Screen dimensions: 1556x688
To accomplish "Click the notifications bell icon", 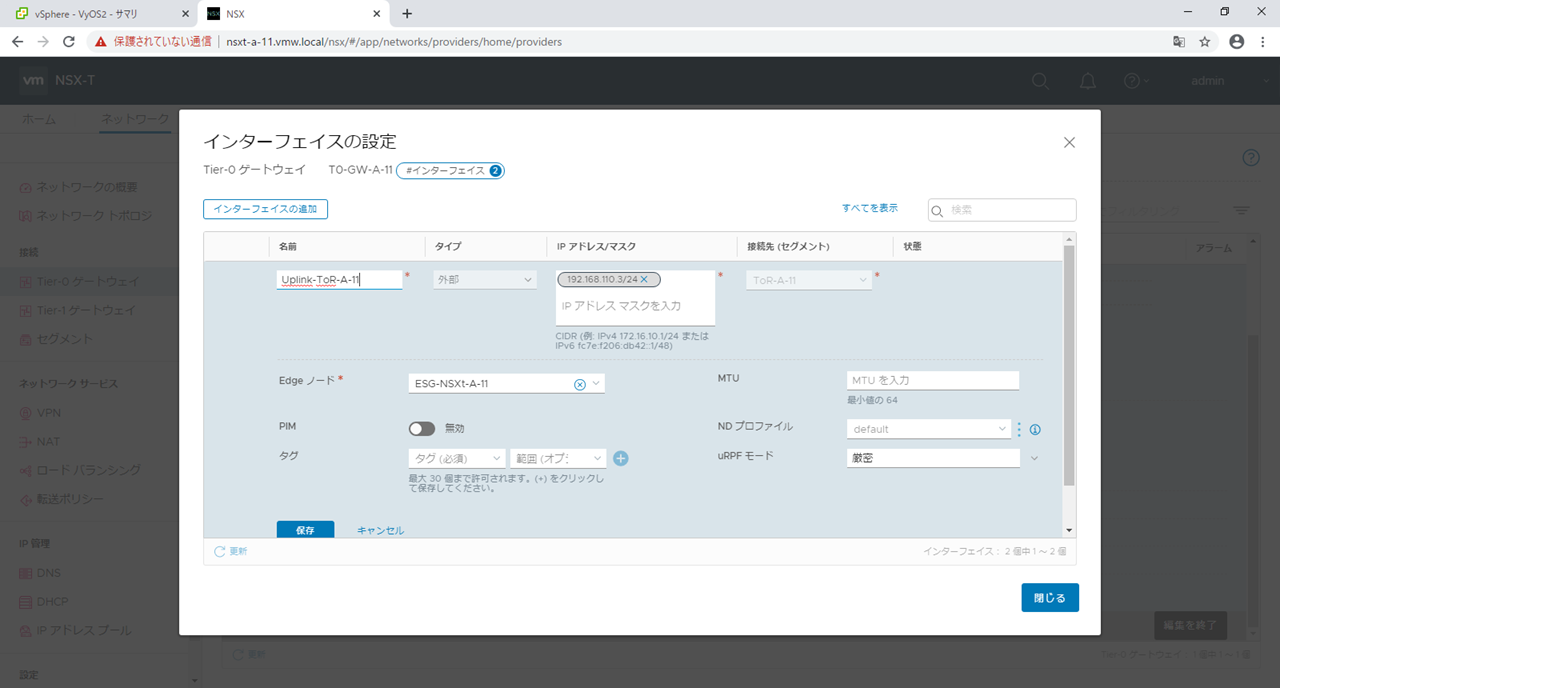I will tap(1088, 81).
